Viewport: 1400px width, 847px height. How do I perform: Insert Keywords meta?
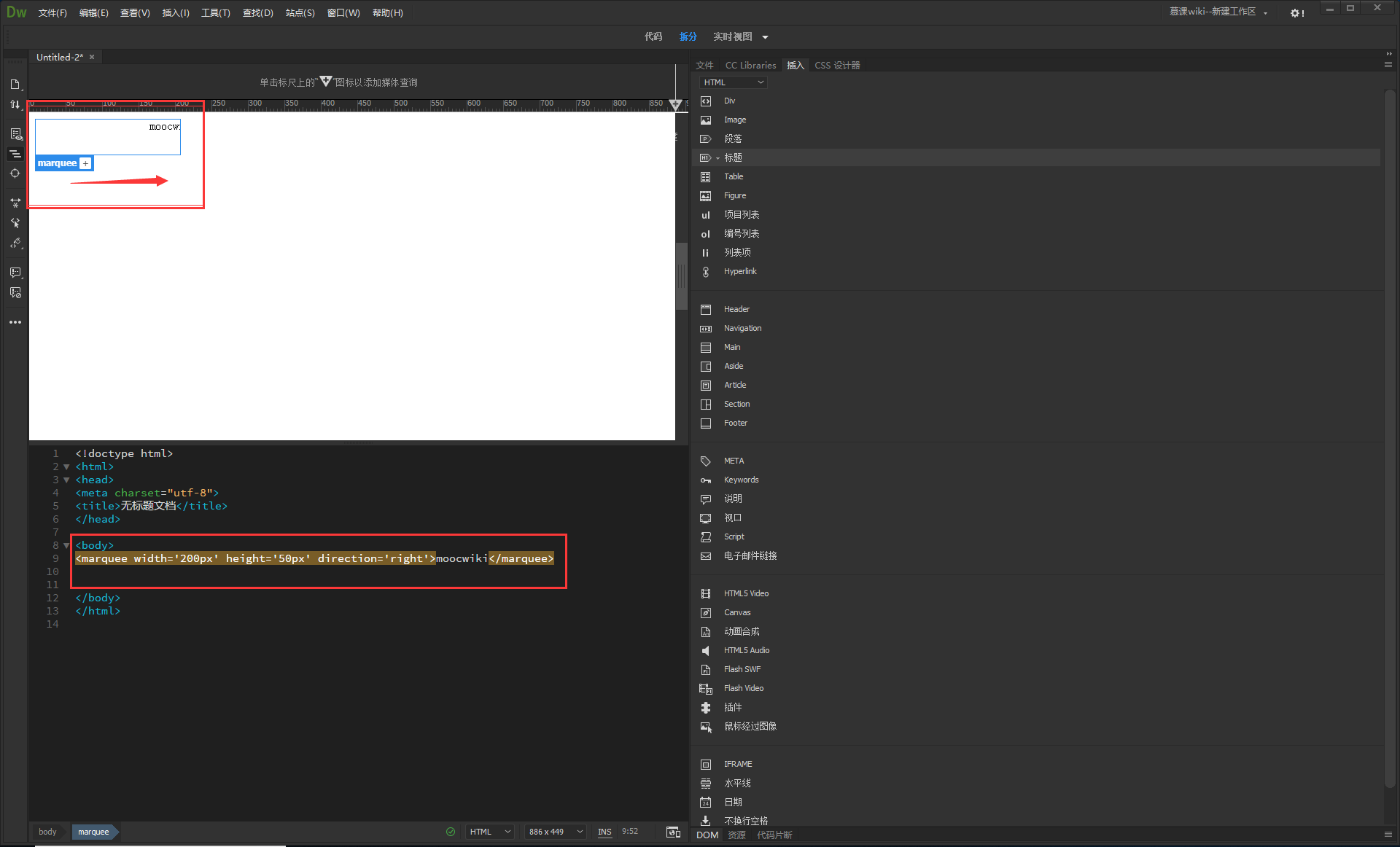741,480
